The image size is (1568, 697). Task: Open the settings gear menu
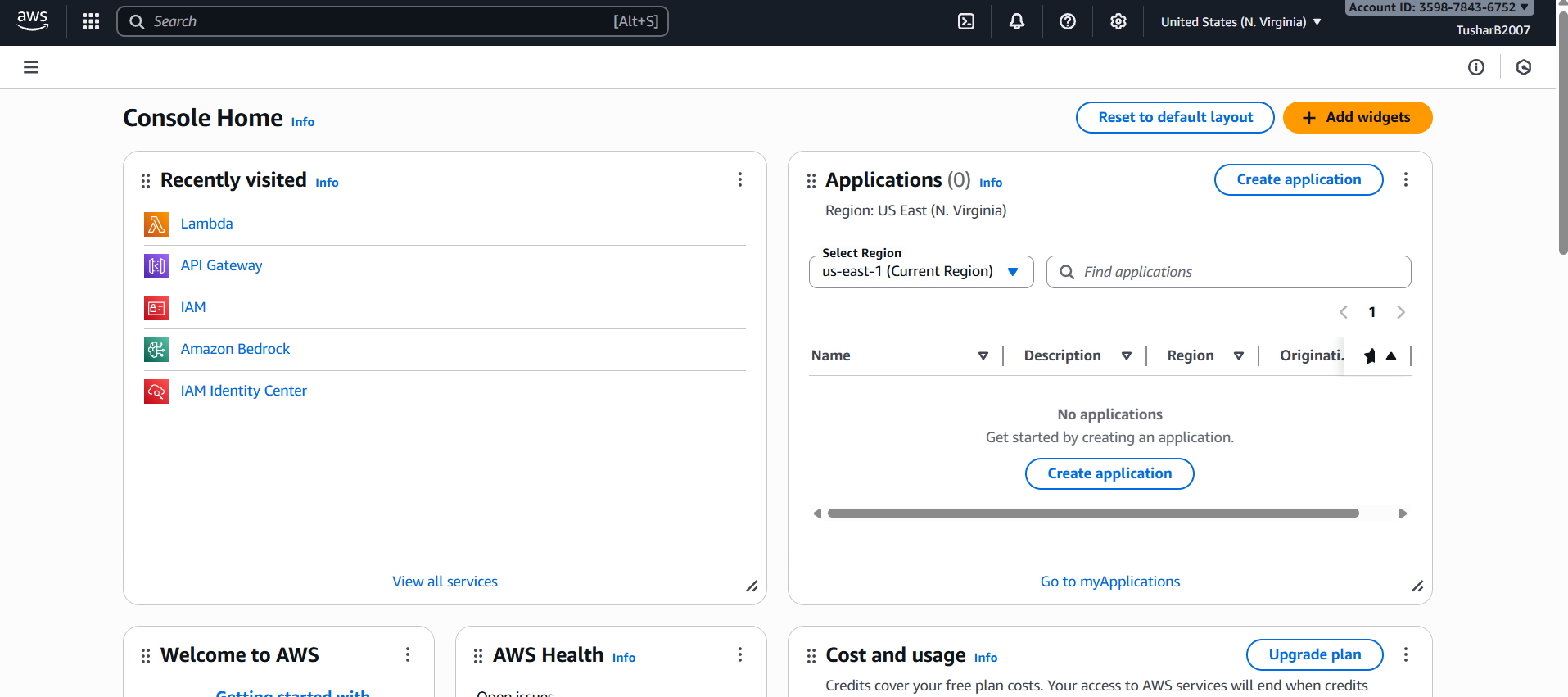pos(1118,21)
